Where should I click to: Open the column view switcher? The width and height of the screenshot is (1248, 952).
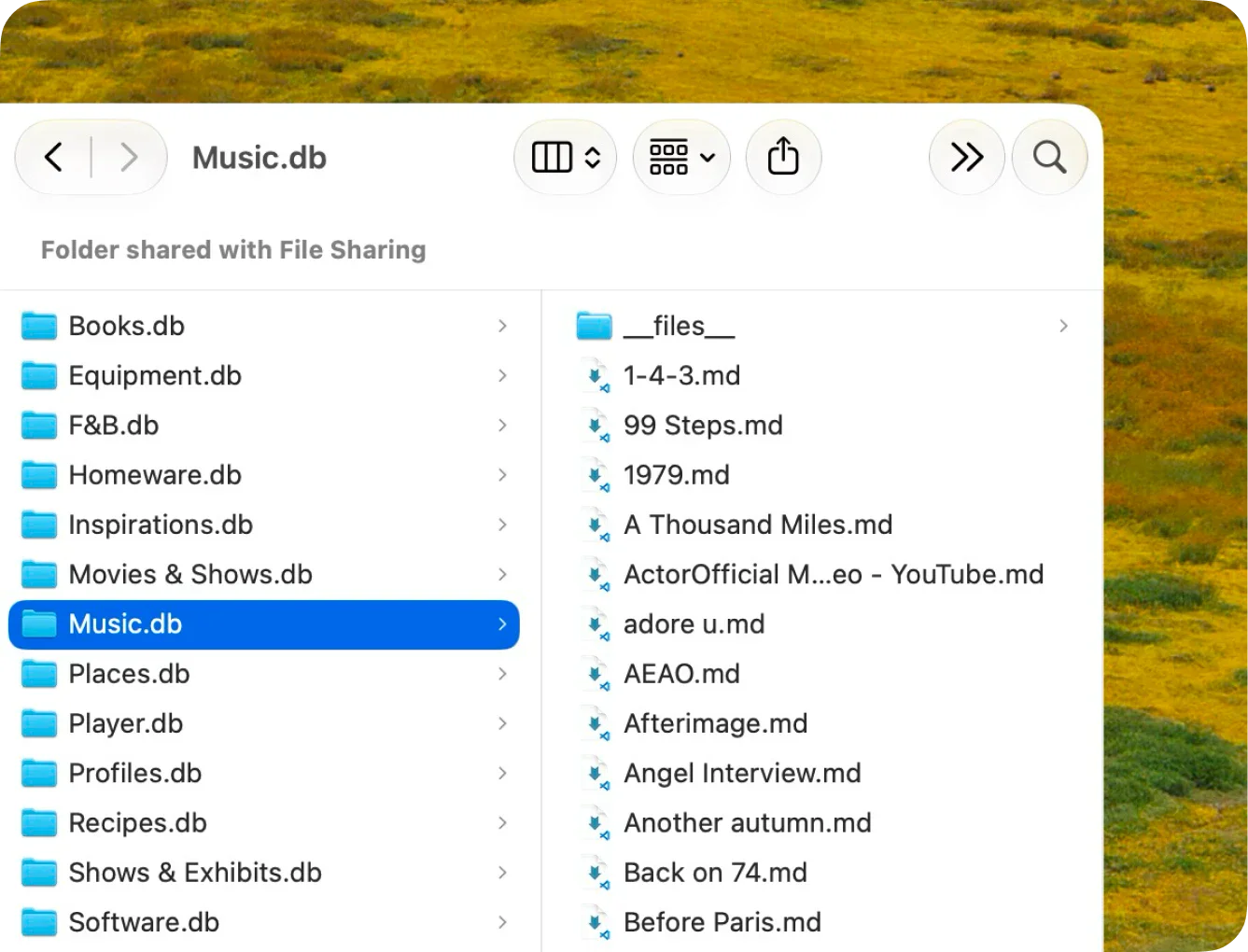(566, 157)
